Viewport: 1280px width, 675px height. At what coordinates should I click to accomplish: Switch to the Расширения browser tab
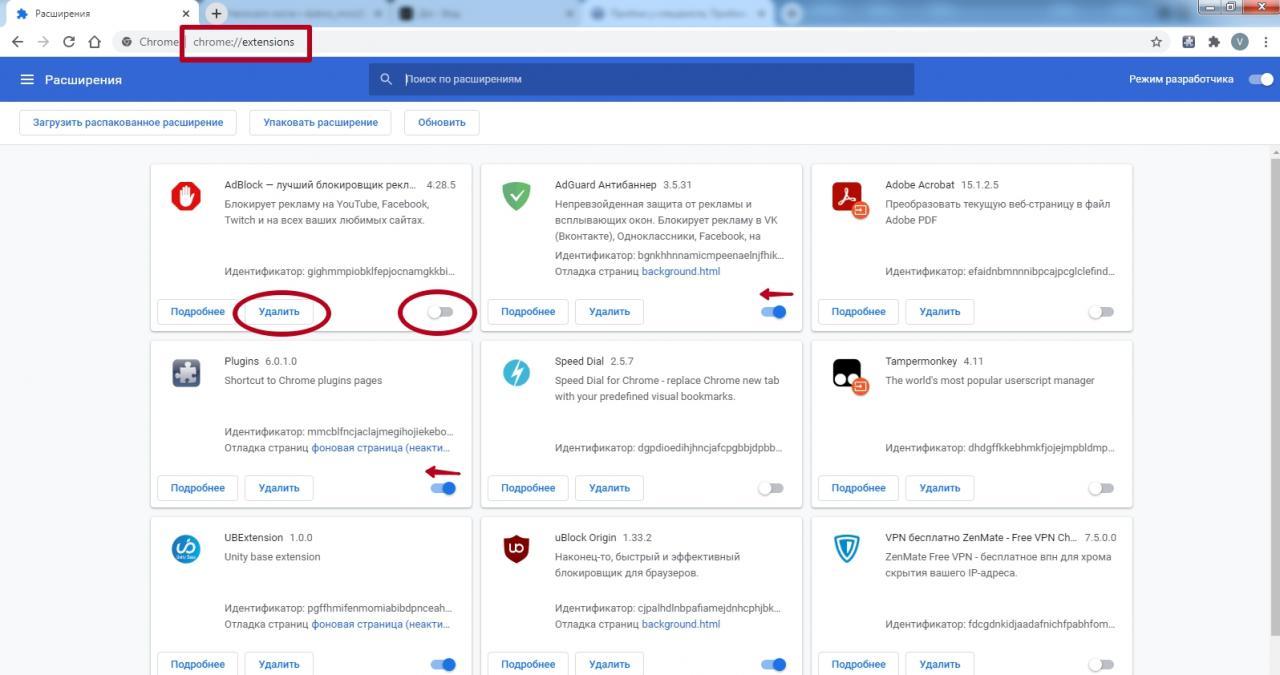click(100, 14)
